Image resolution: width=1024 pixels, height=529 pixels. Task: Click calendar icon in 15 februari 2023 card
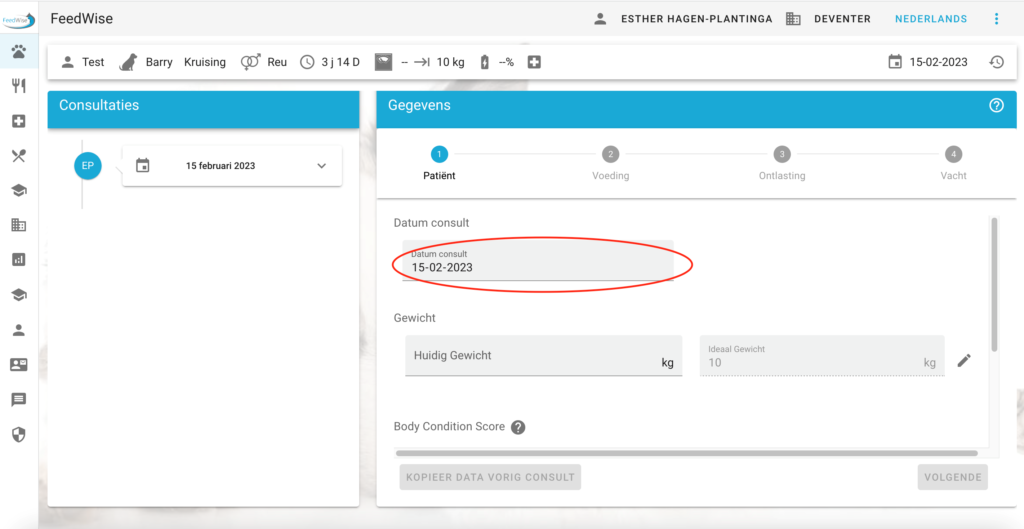142,166
